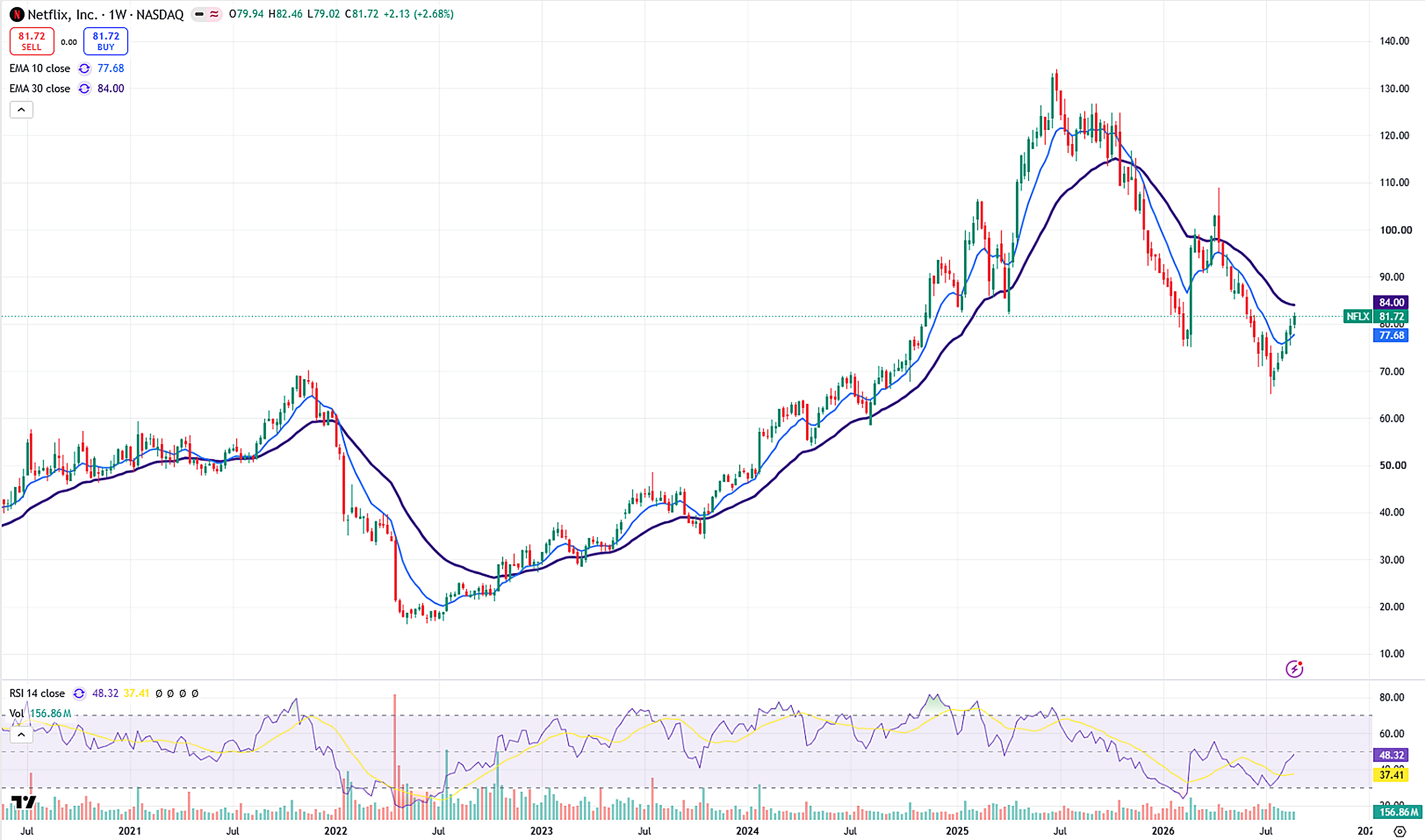
Task: Click the gray dash market status icon
Action: point(199,14)
